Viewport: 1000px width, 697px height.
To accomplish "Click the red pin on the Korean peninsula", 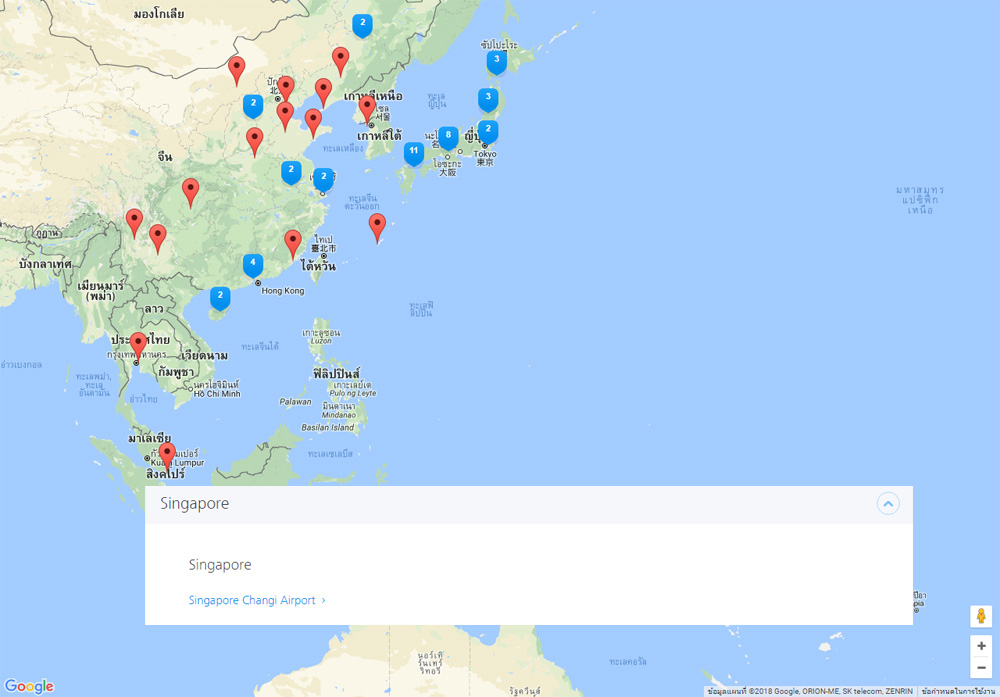I will point(367,108).
